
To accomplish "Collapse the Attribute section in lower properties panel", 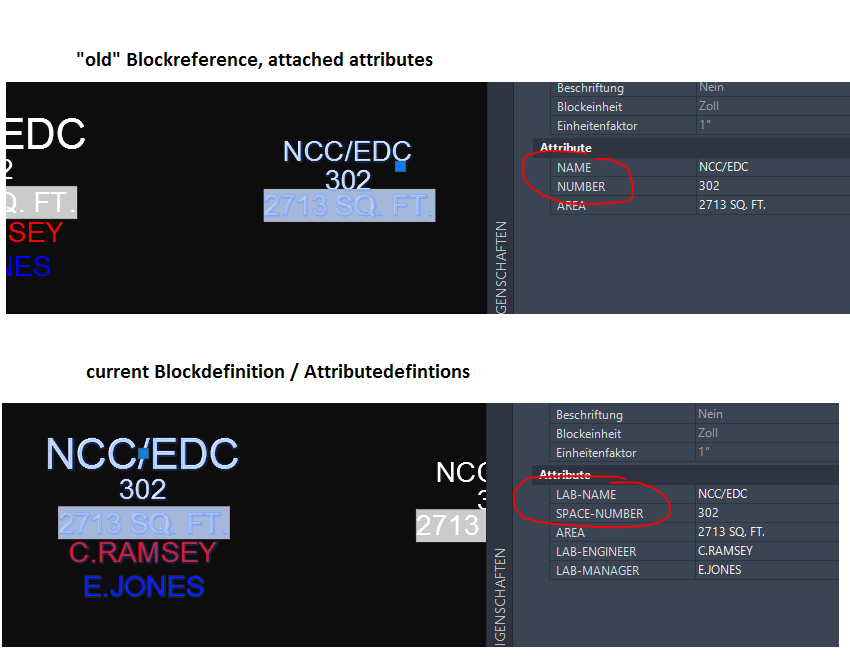I will (x=566, y=474).
